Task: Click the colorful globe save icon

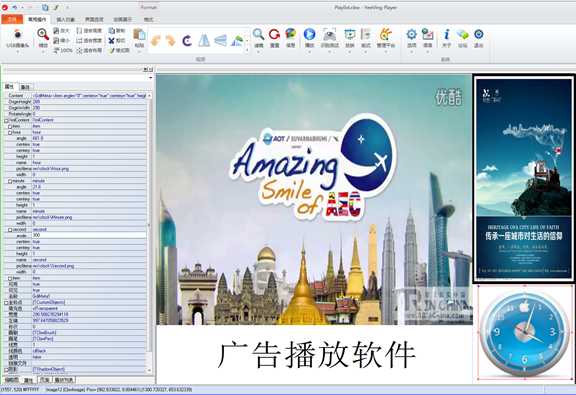Action: [x=291, y=34]
